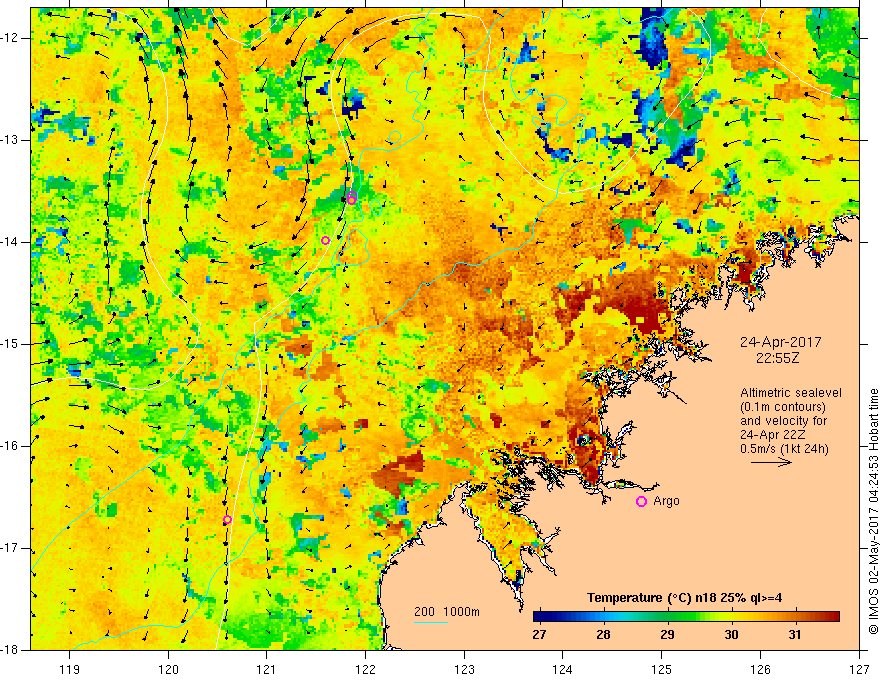880x680 pixels.
Task: Click the '0.5m/s (1kt 24h)' scale text
Action: (784, 449)
